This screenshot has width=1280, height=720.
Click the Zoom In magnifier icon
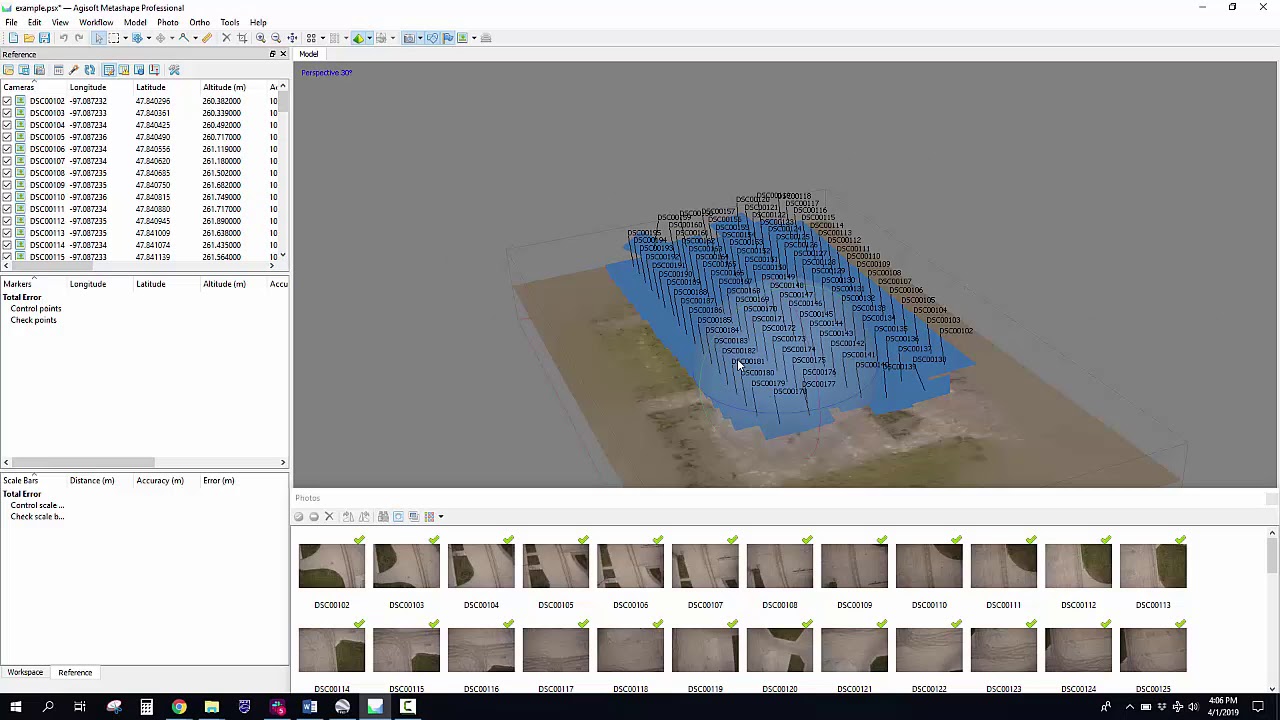(260, 38)
